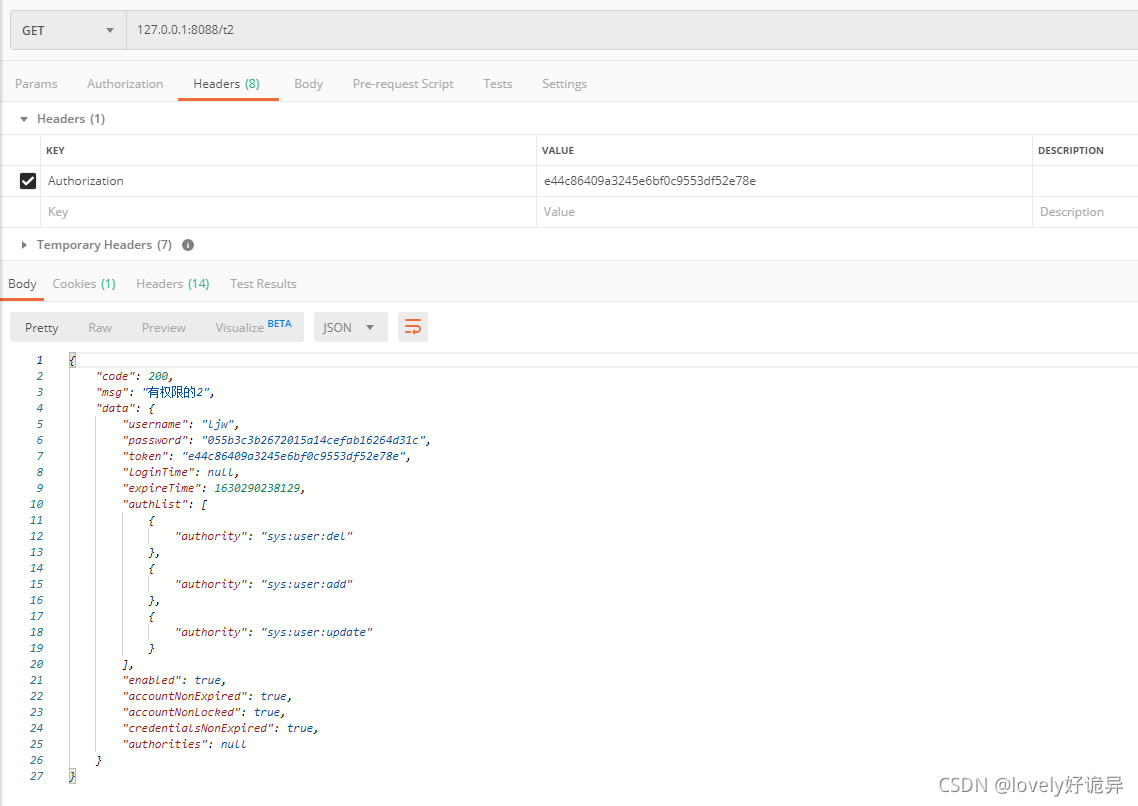
Task: Click the "accountNonLocked": true line
Action: click(x=204, y=712)
